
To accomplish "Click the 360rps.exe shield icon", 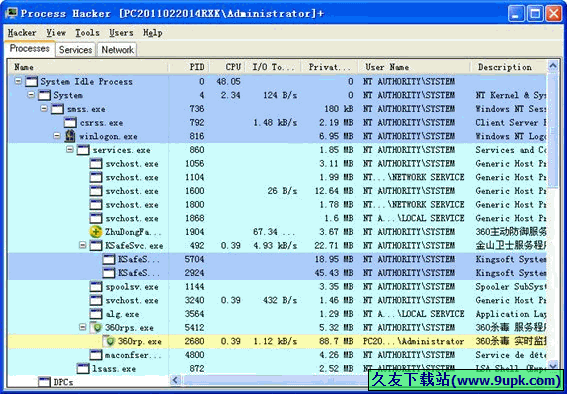I will tap(96, 328).
